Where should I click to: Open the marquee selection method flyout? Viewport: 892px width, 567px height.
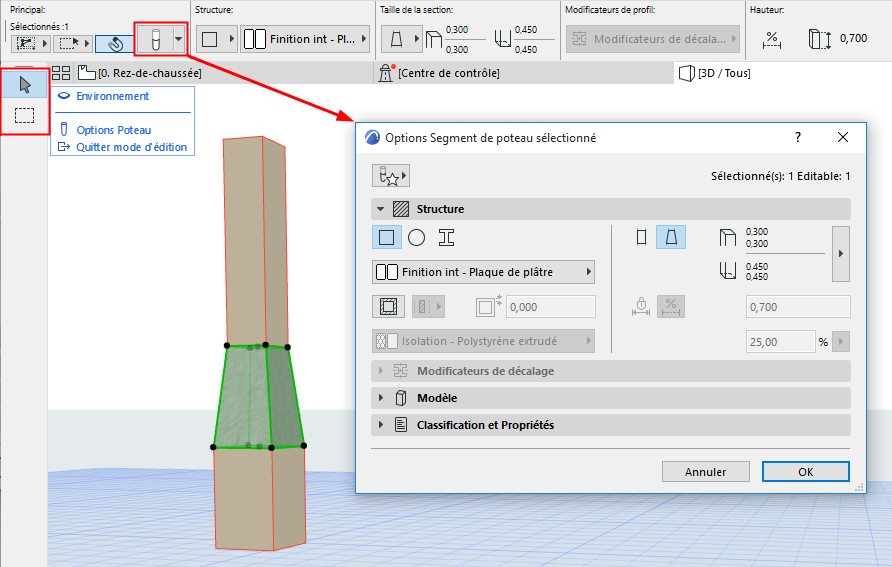(74, 43)
